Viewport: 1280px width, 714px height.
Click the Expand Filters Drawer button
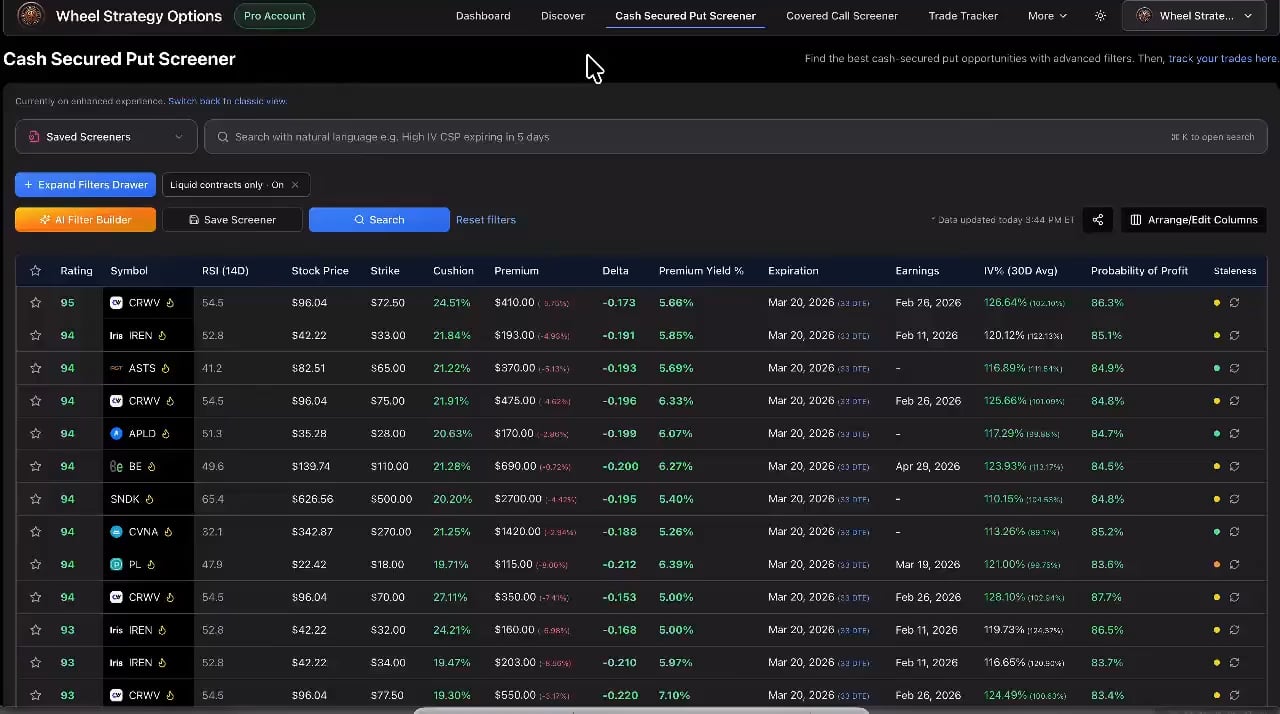[x=85, y=185]
